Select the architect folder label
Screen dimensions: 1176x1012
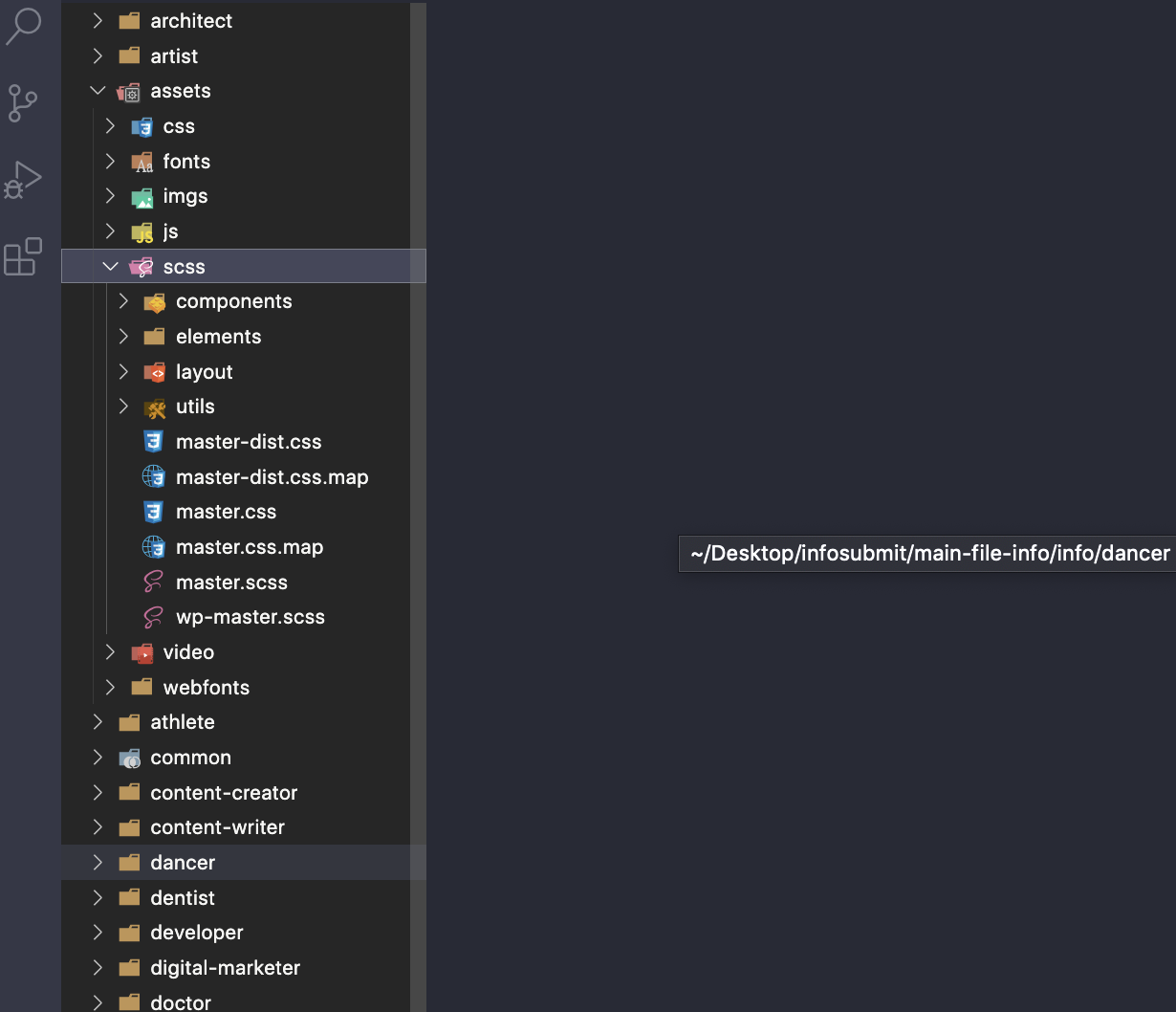click(x=191, y=21)
